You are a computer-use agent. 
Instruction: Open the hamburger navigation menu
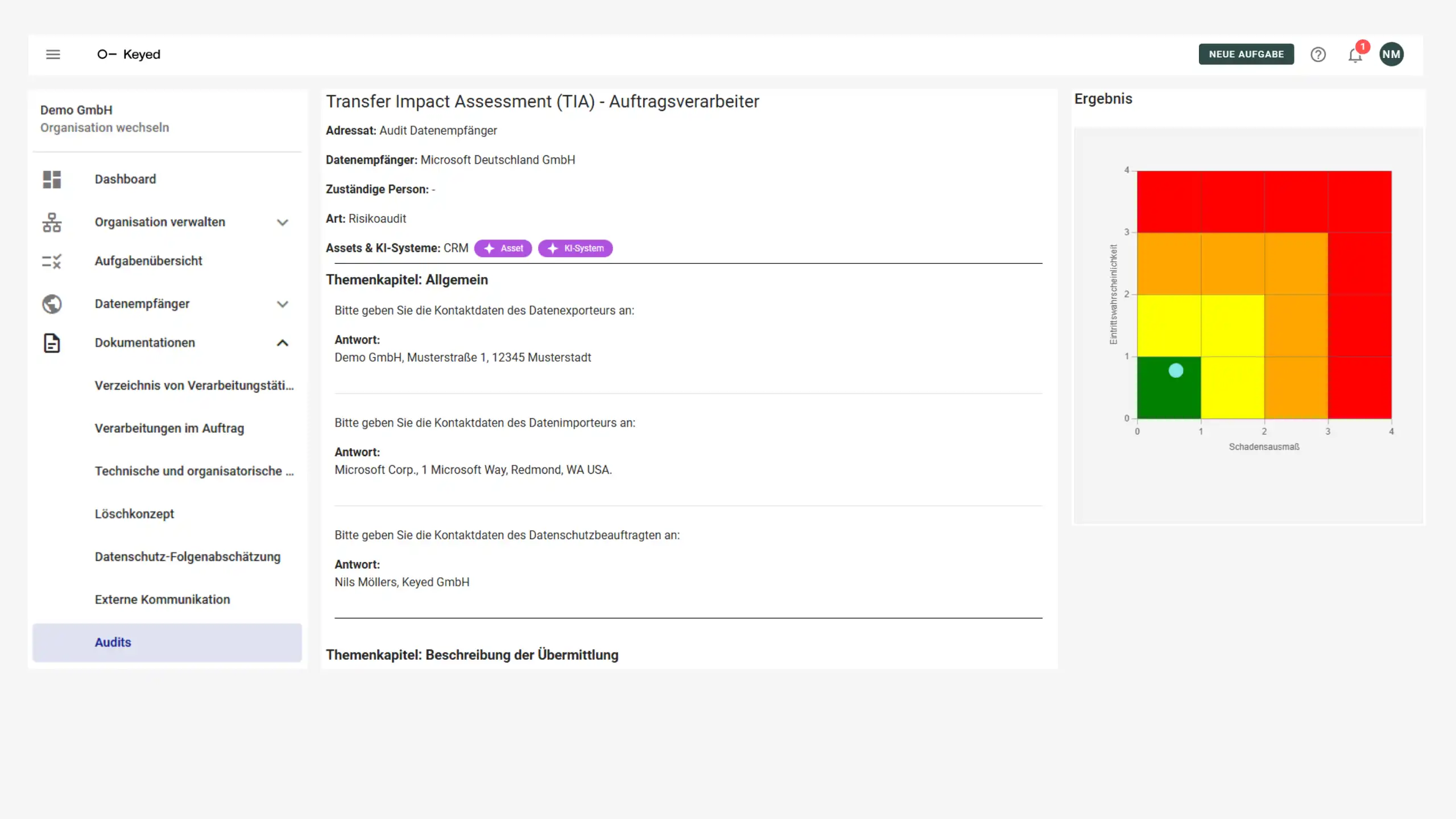coord(53,55)
